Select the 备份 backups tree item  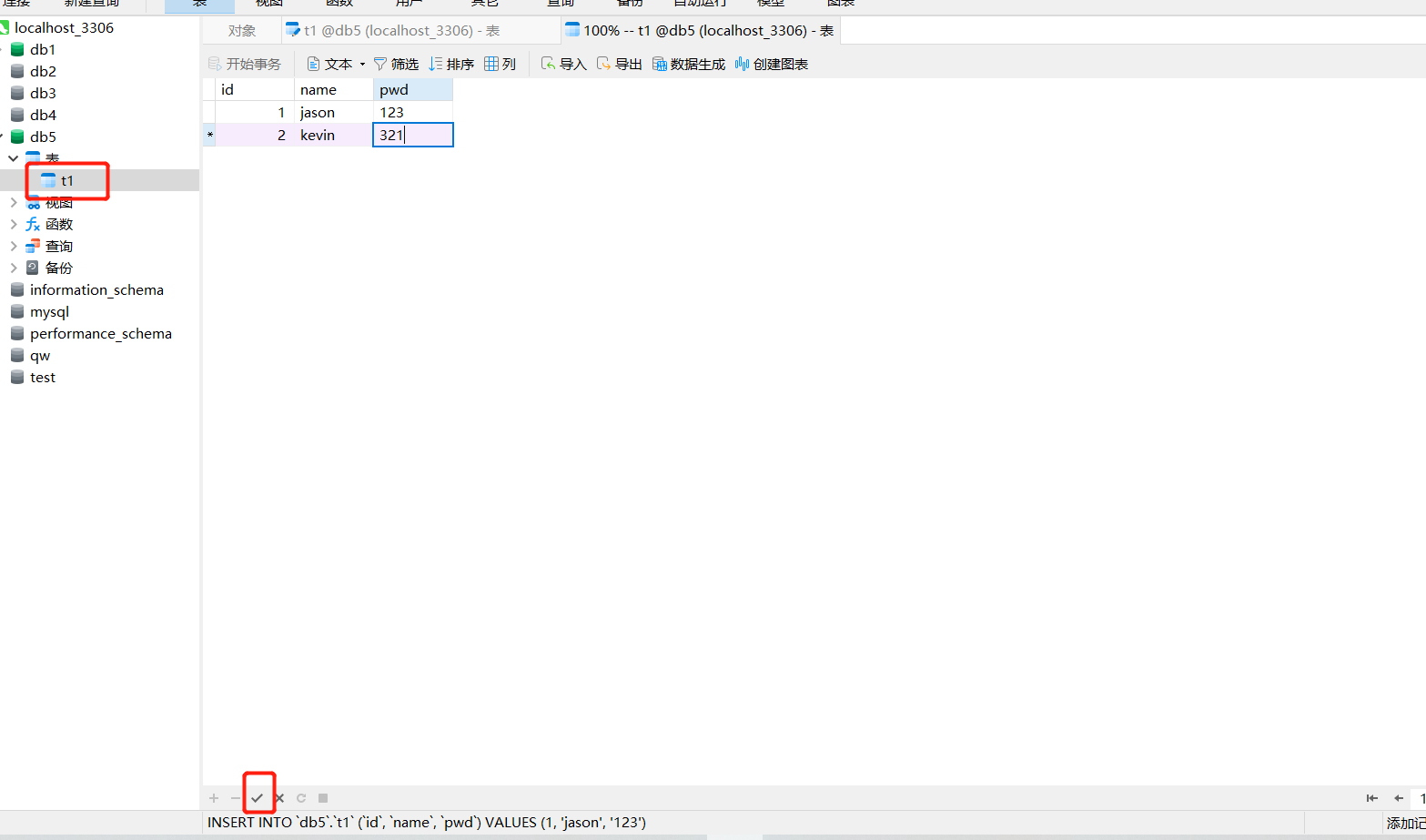click(x=59, y=268)
